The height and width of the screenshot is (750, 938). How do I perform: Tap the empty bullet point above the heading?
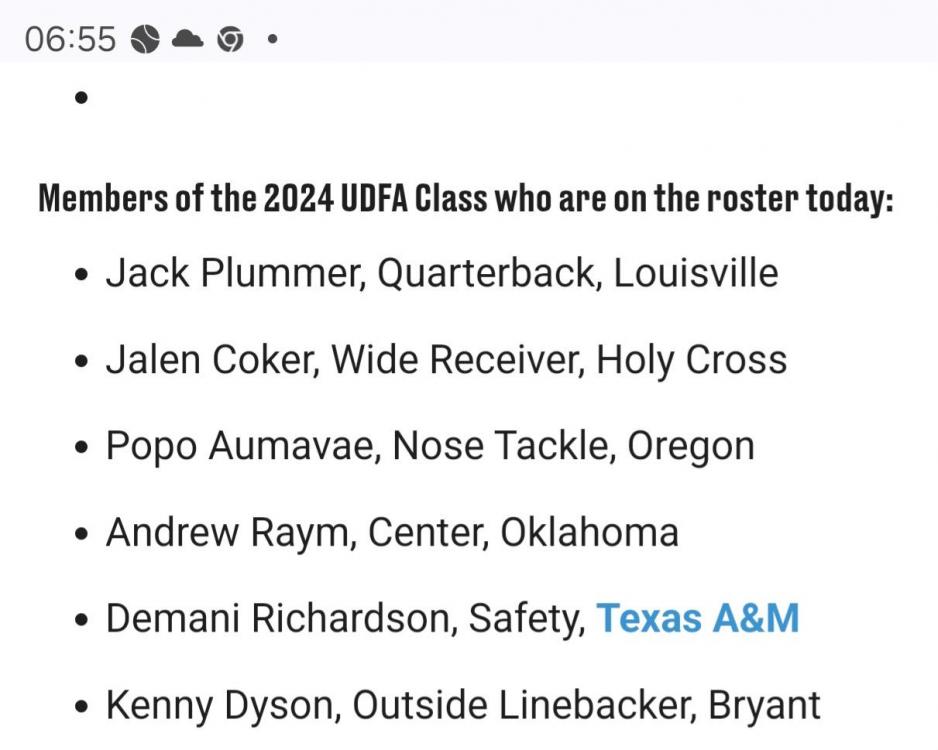tap(82, 98)
